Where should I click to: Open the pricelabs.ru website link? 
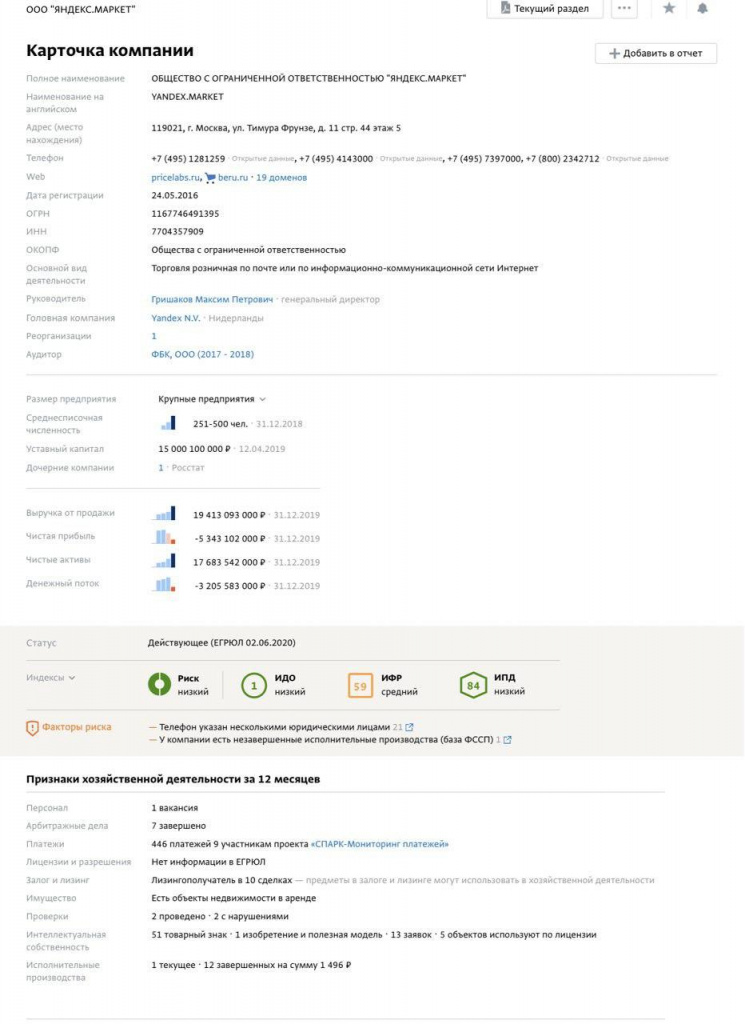176,177
